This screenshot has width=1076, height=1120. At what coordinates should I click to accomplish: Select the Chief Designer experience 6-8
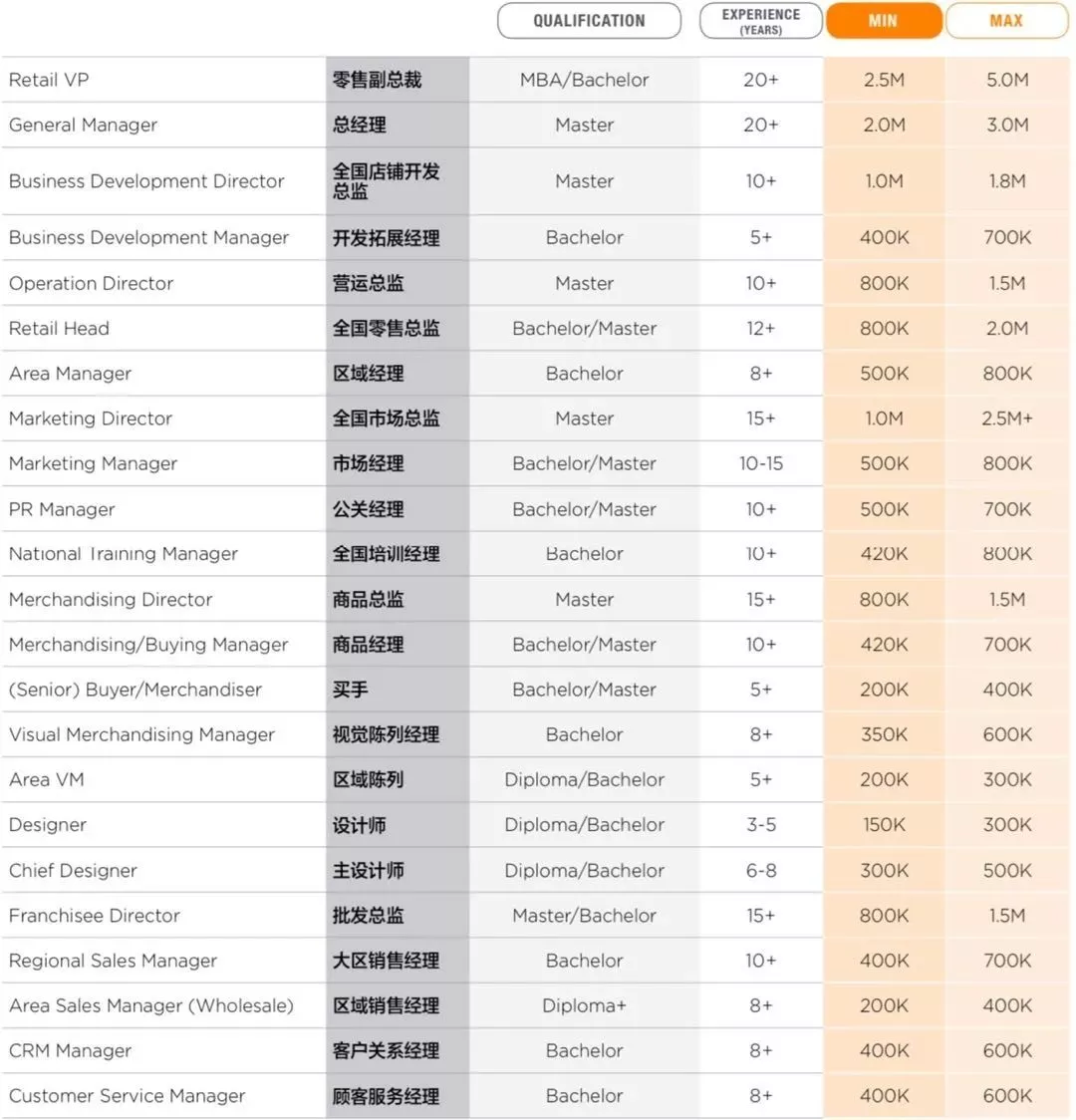(x=761, y=870)
